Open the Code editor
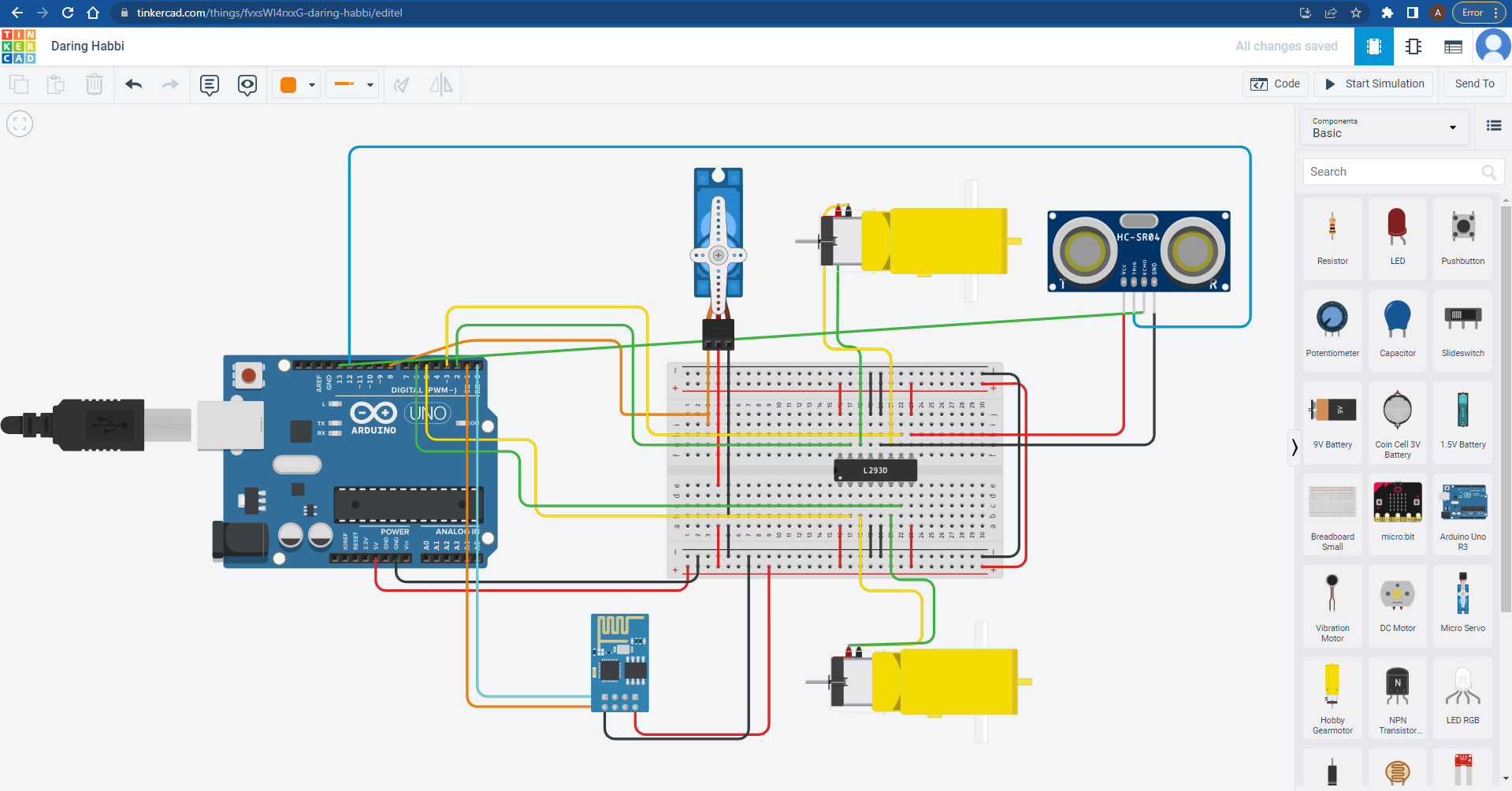Viewport: 1512px width, 791px height. [x=1276, y=84]
